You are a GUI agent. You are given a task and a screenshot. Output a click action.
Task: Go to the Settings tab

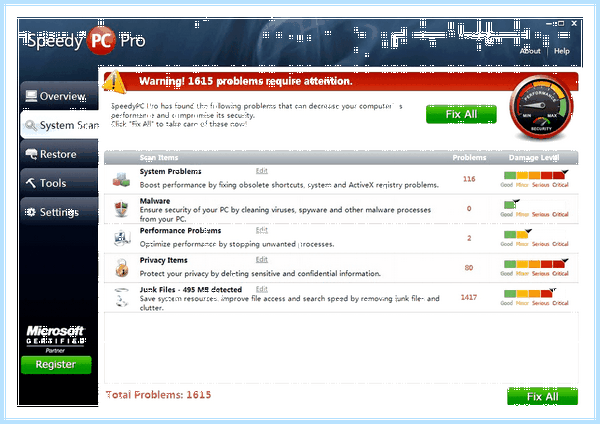tap(59, 212)
